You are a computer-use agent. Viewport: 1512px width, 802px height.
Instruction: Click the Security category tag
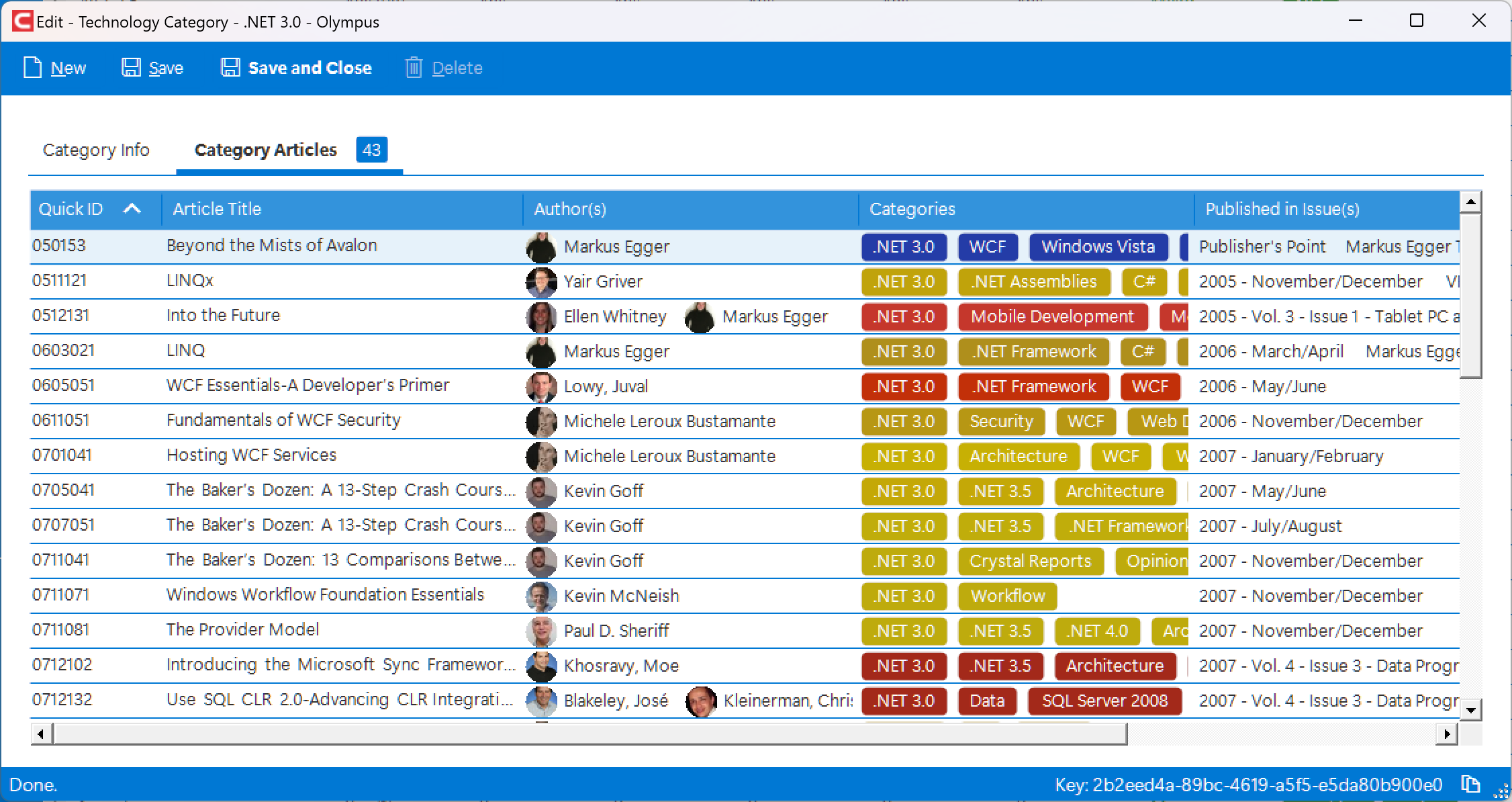[x=1001, y=421]
